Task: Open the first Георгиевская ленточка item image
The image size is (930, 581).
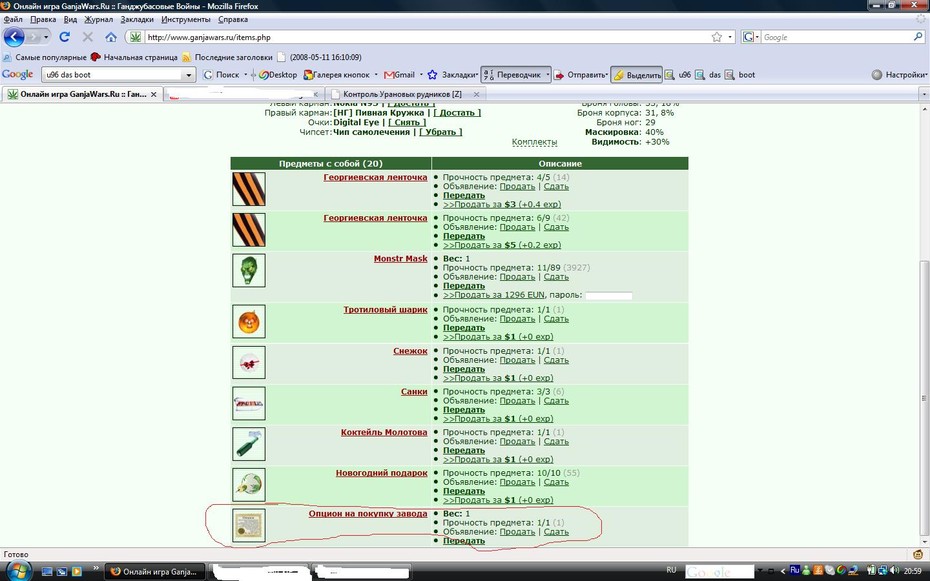Action: point(249,189)
